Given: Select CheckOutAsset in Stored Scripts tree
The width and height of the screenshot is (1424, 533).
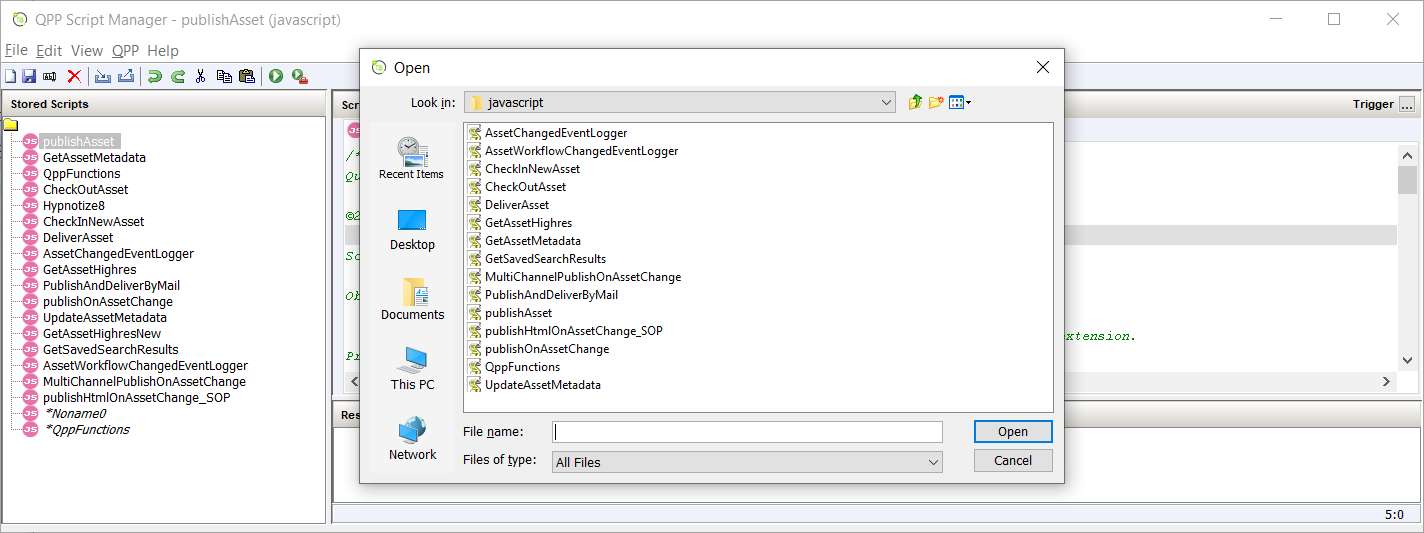Looking at the screenshot, I should [85, 190].
